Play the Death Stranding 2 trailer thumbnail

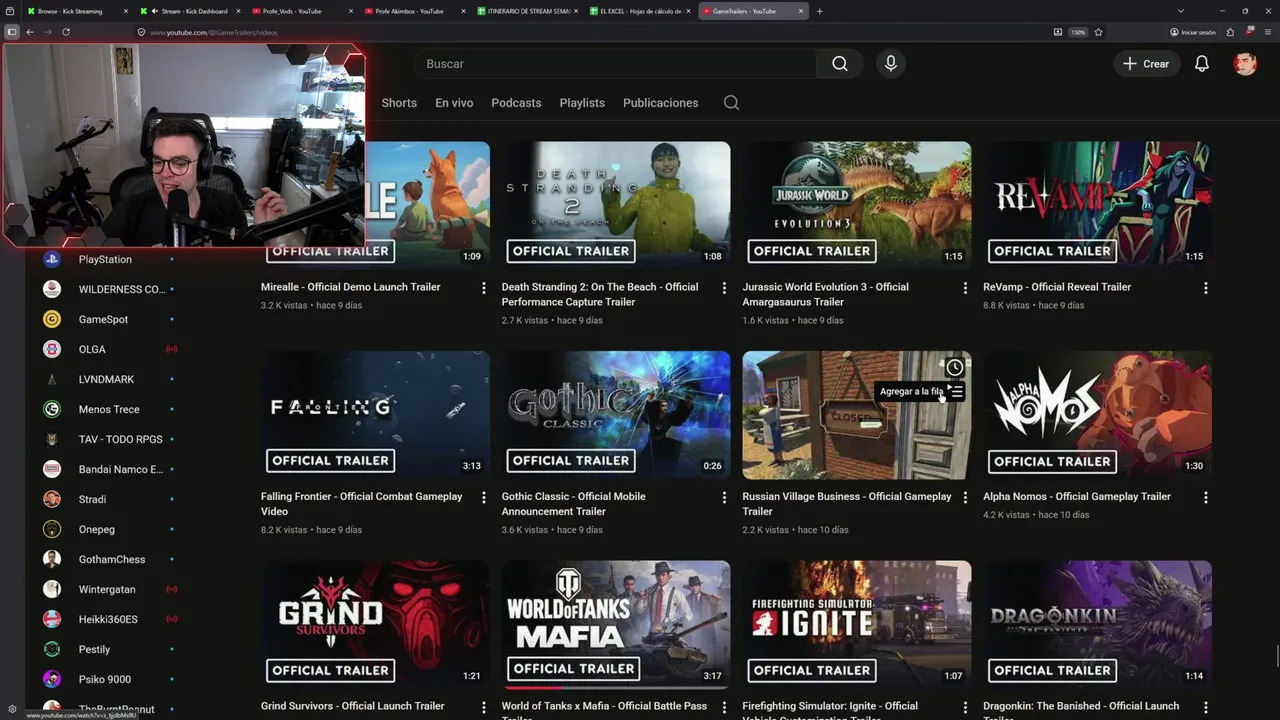(616, 205)
